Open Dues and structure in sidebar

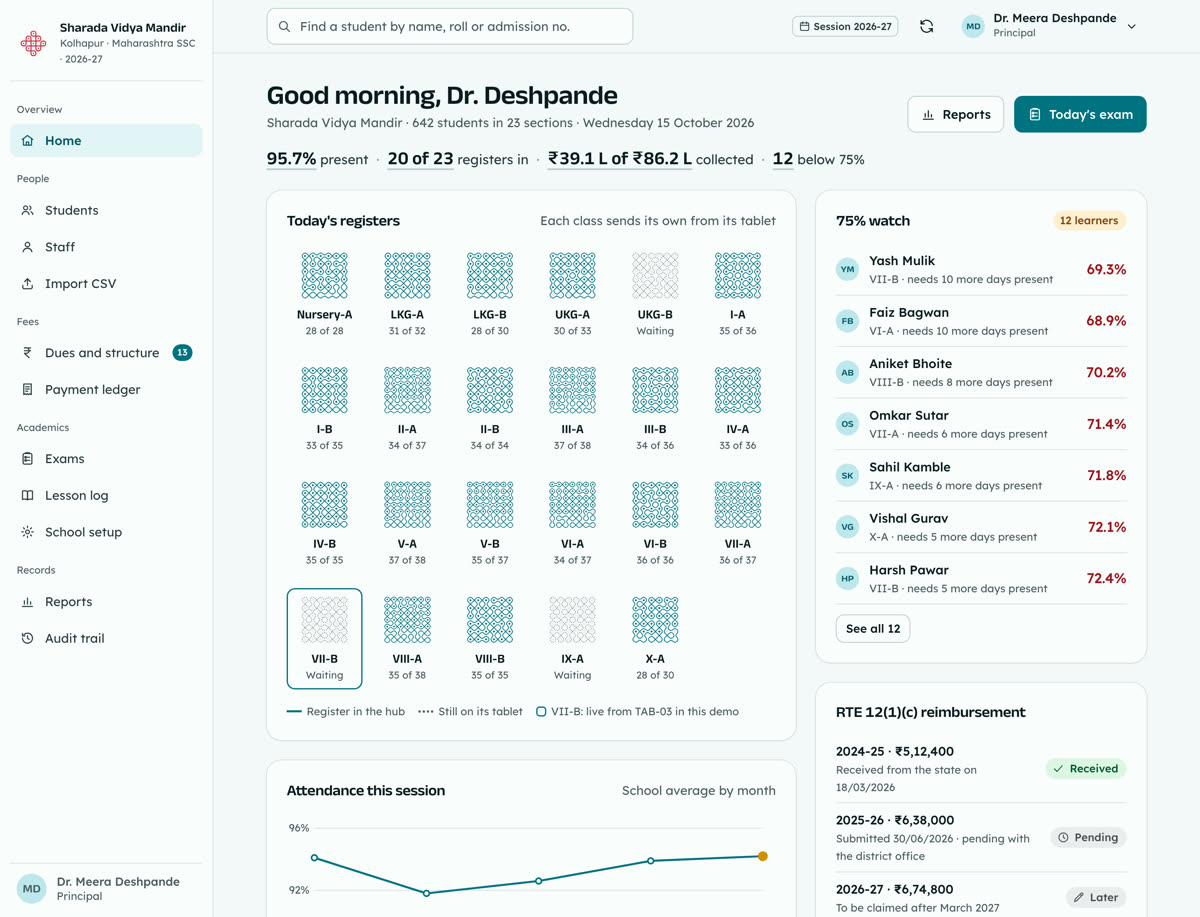(x=106, y=353)
